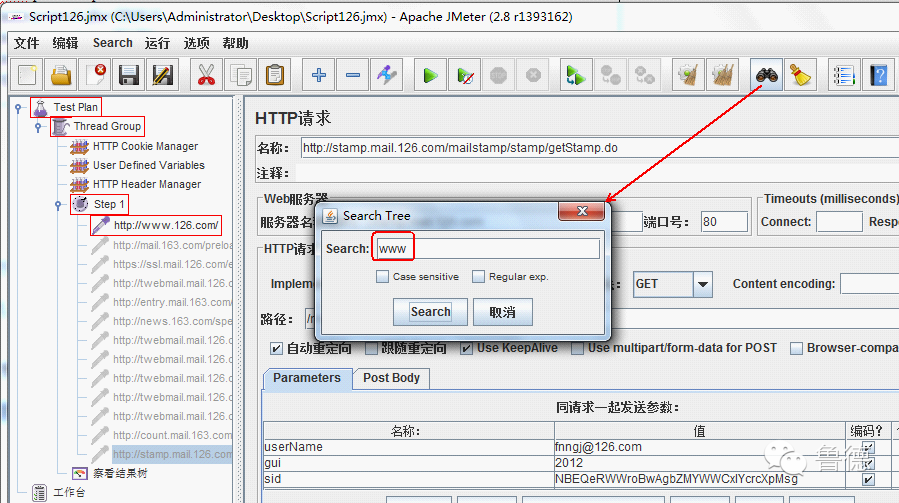Open Help with question mark icon

point(878,75)
